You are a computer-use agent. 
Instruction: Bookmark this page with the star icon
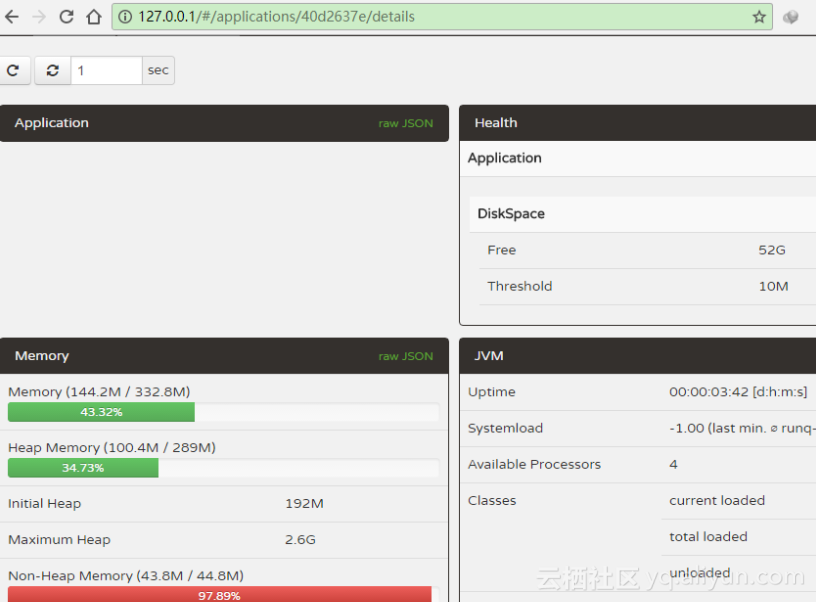(759, 17)
